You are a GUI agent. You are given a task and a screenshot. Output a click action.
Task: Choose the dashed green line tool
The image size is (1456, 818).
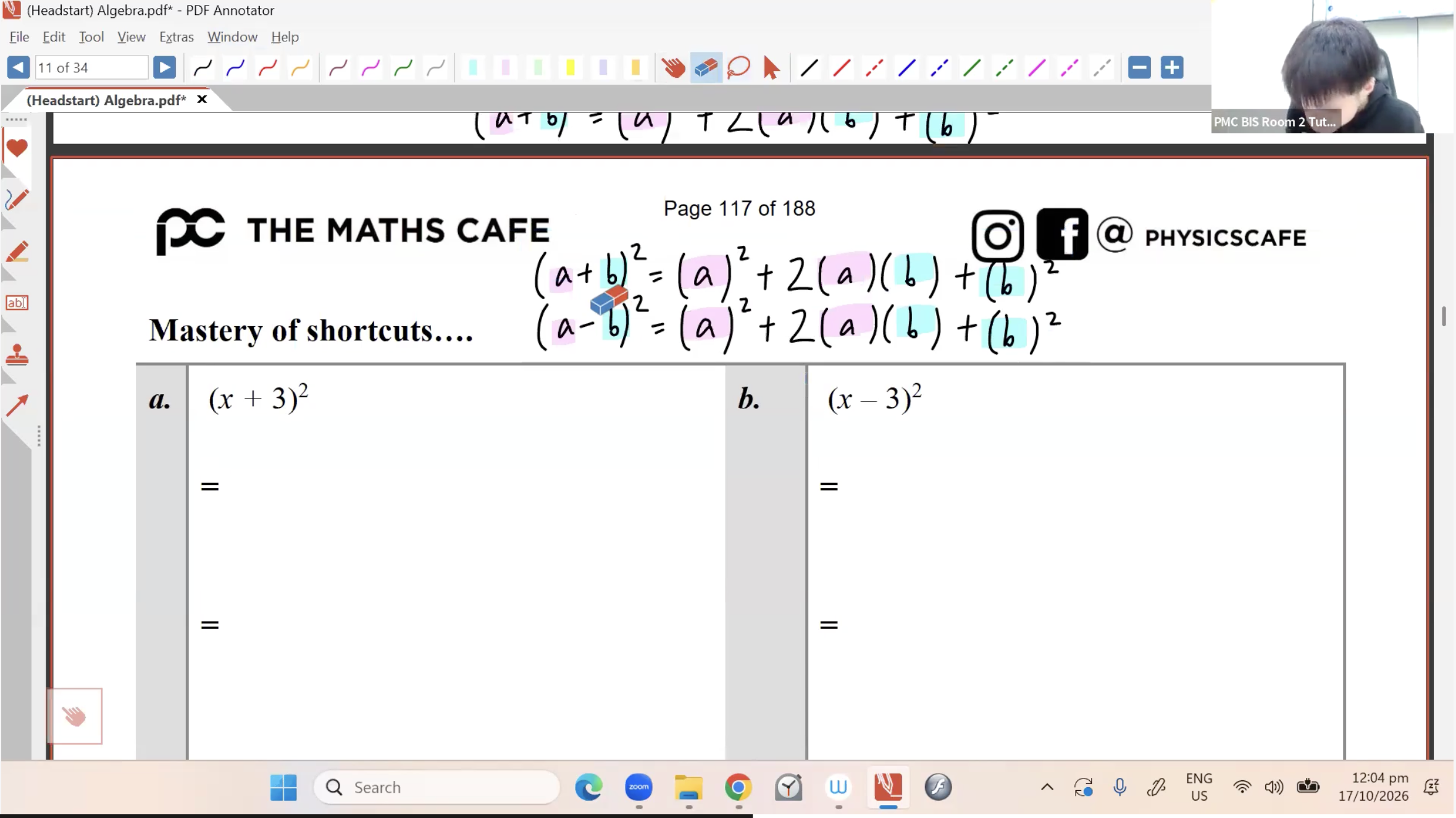click(1004, 67)
